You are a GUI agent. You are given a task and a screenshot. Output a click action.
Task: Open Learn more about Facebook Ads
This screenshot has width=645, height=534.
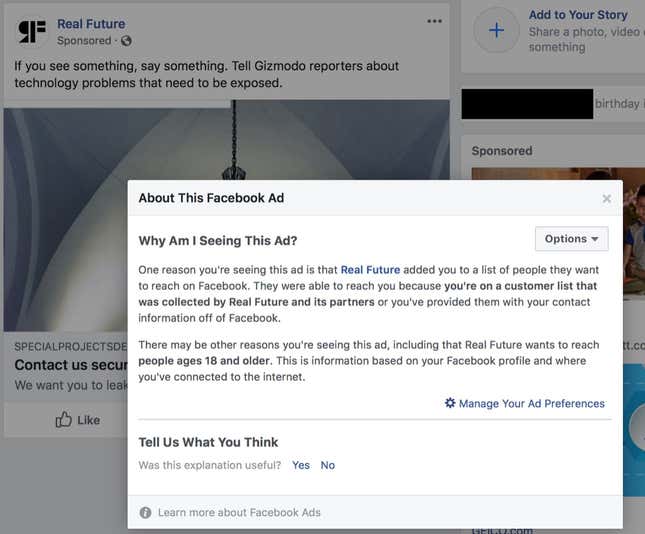pyautogui.click(x=239, y=513)
